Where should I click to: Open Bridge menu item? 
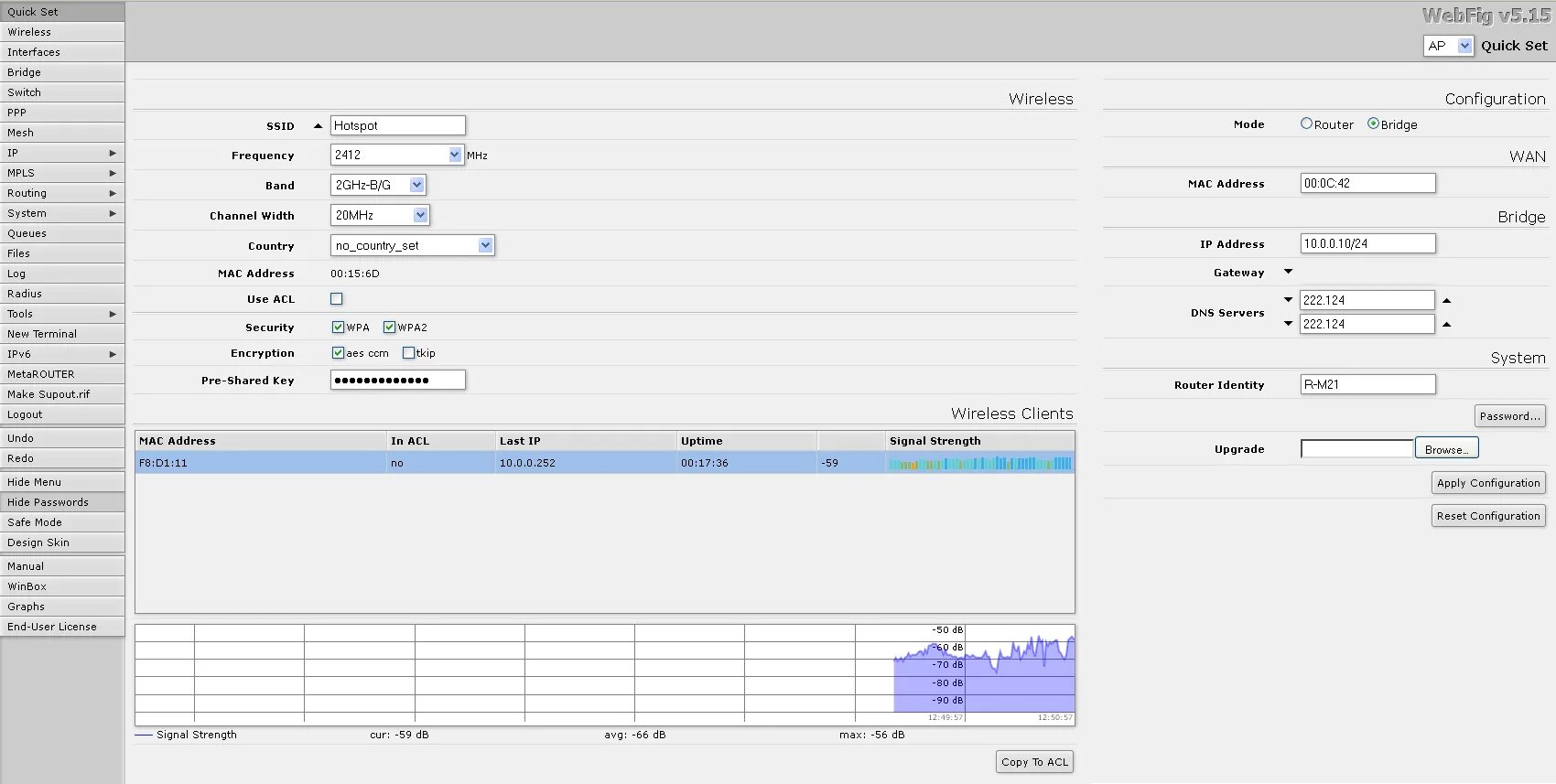62,72
